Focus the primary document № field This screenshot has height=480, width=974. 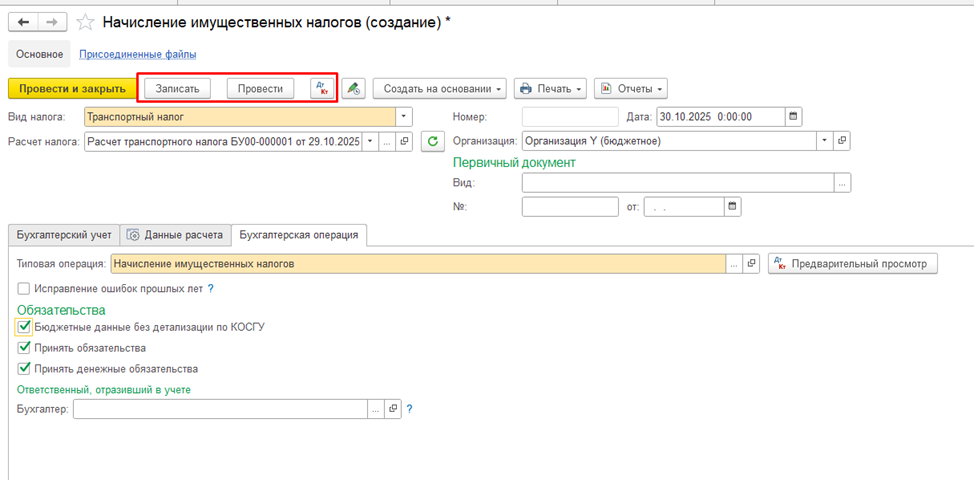tap(570, 207)
